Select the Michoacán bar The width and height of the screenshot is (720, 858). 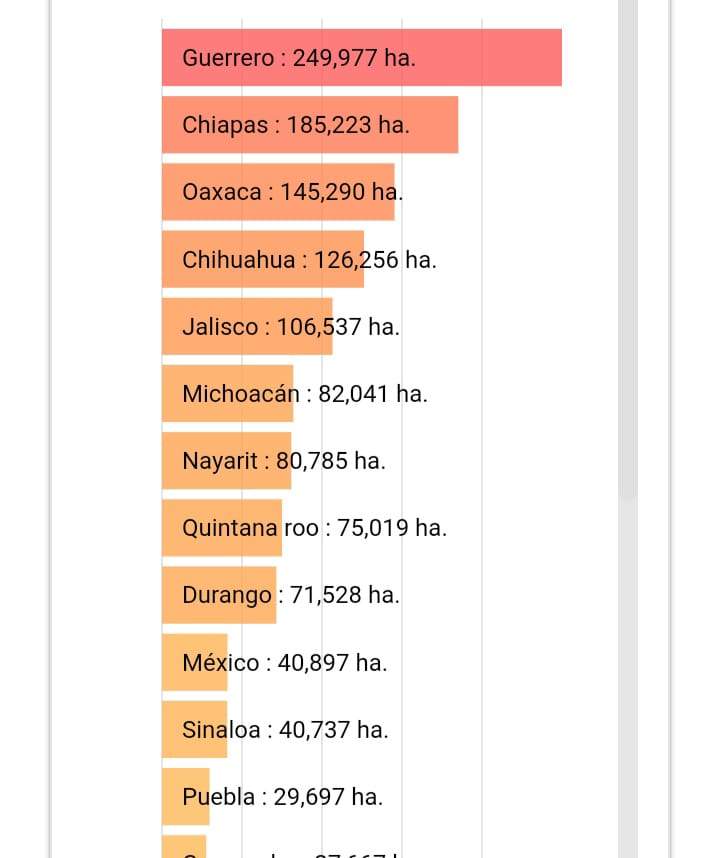227,393
